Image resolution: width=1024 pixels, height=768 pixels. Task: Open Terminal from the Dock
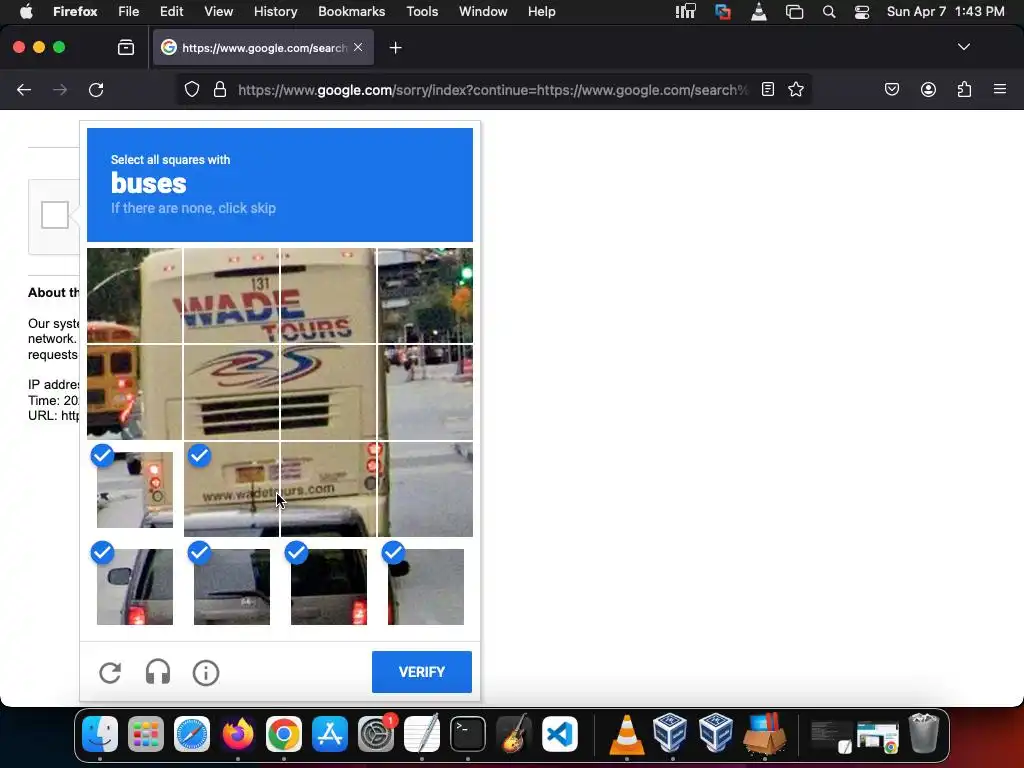(x=468, y=734)
